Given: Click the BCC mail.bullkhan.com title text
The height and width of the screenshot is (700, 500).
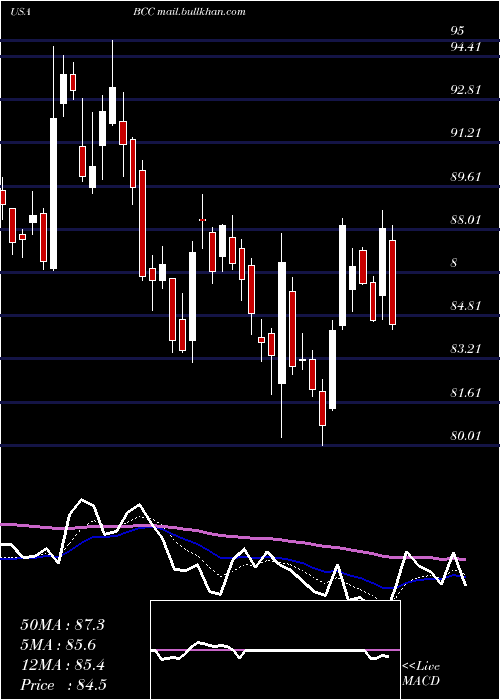Looking at the screenshot, I should point(189,12).
